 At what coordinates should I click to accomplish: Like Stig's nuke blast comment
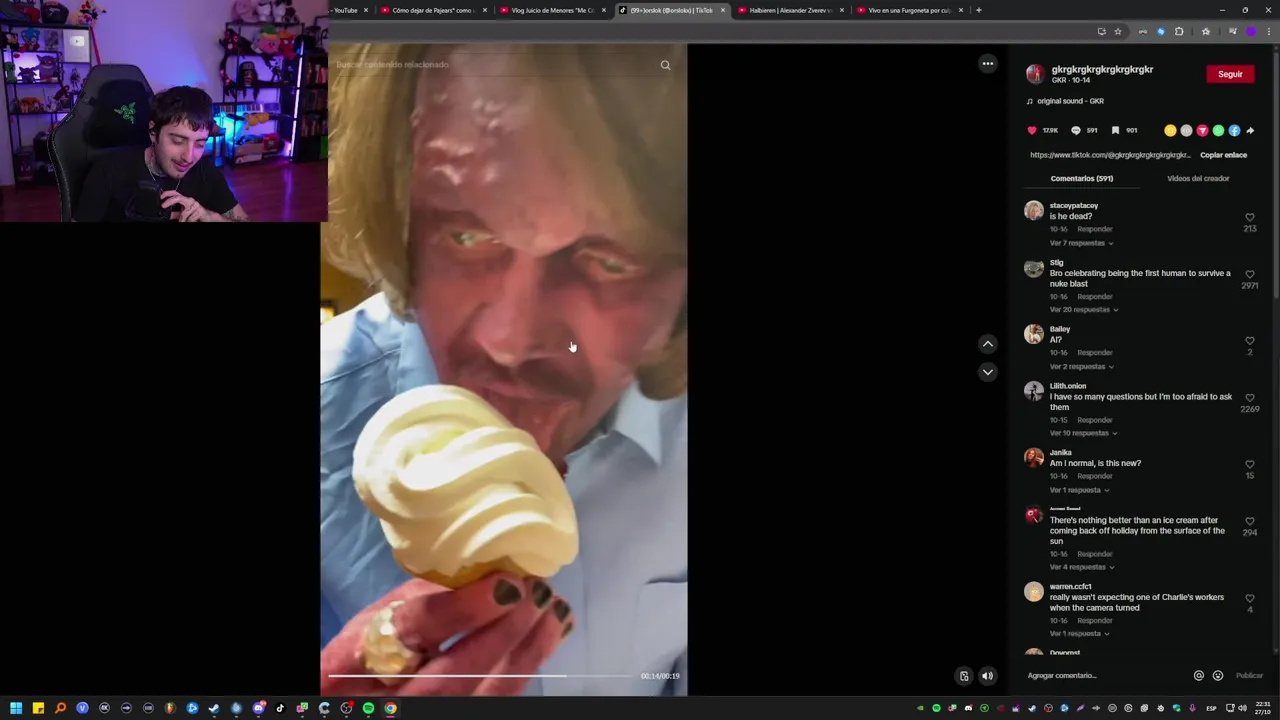click(x=1250, y=274)
